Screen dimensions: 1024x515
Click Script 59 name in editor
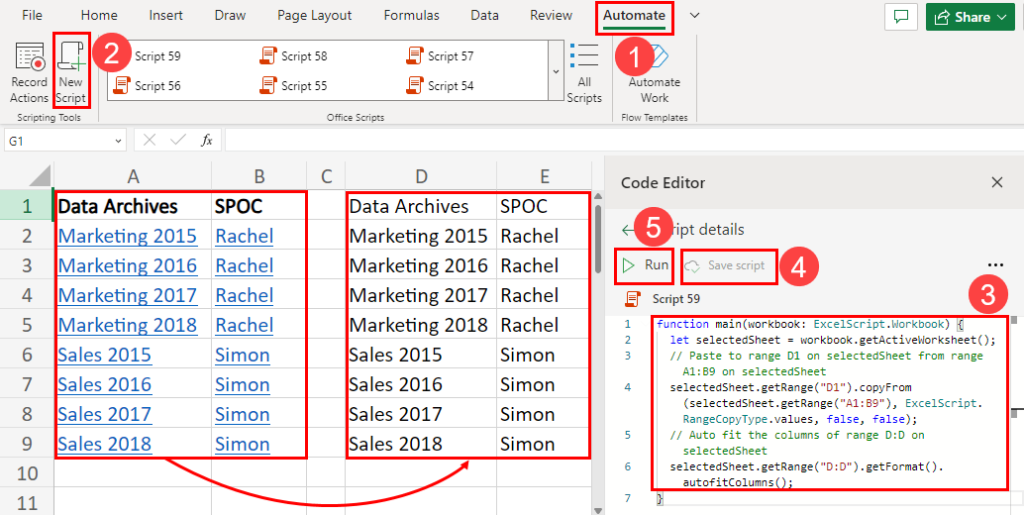pyautogui.click(x=676, y=299)
